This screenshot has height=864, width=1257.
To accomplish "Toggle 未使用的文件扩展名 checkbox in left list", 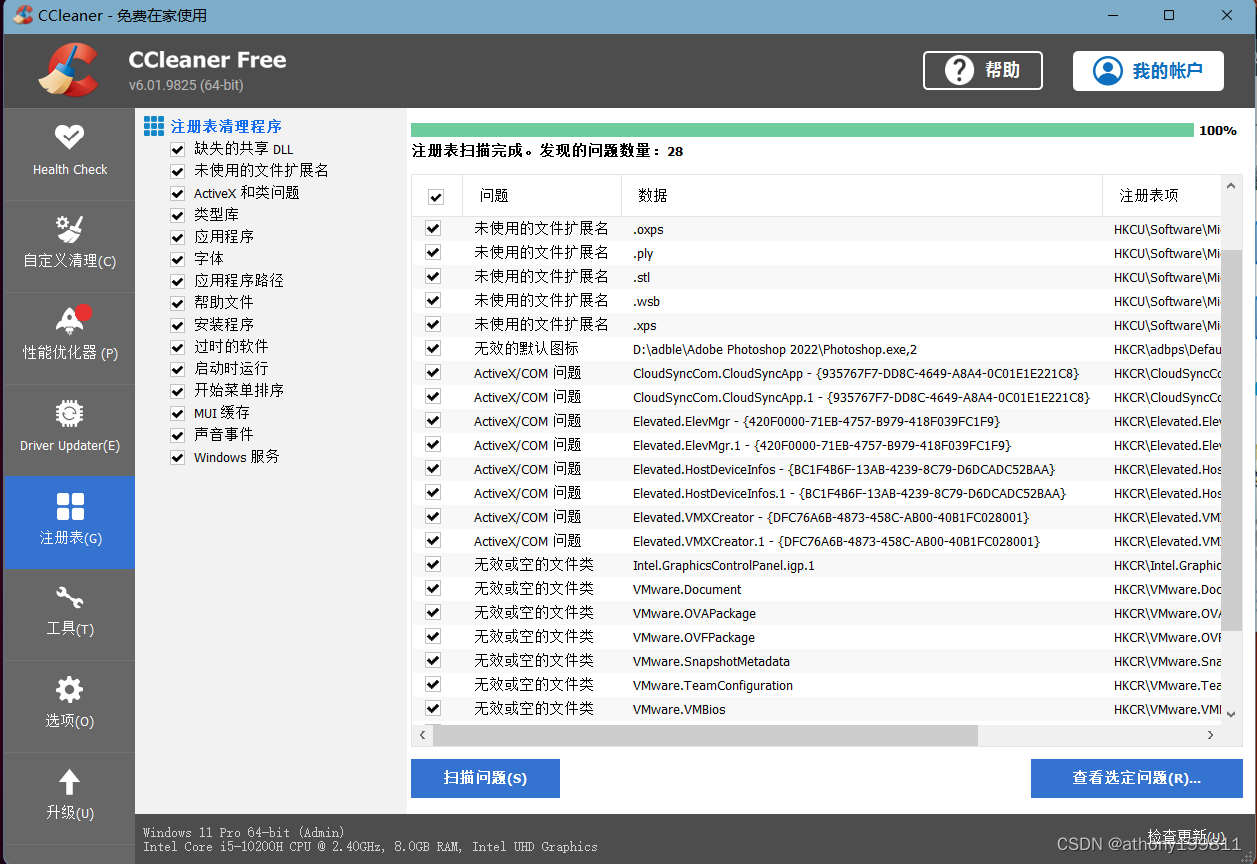I will pyautogui.click(x=177, y=171).
